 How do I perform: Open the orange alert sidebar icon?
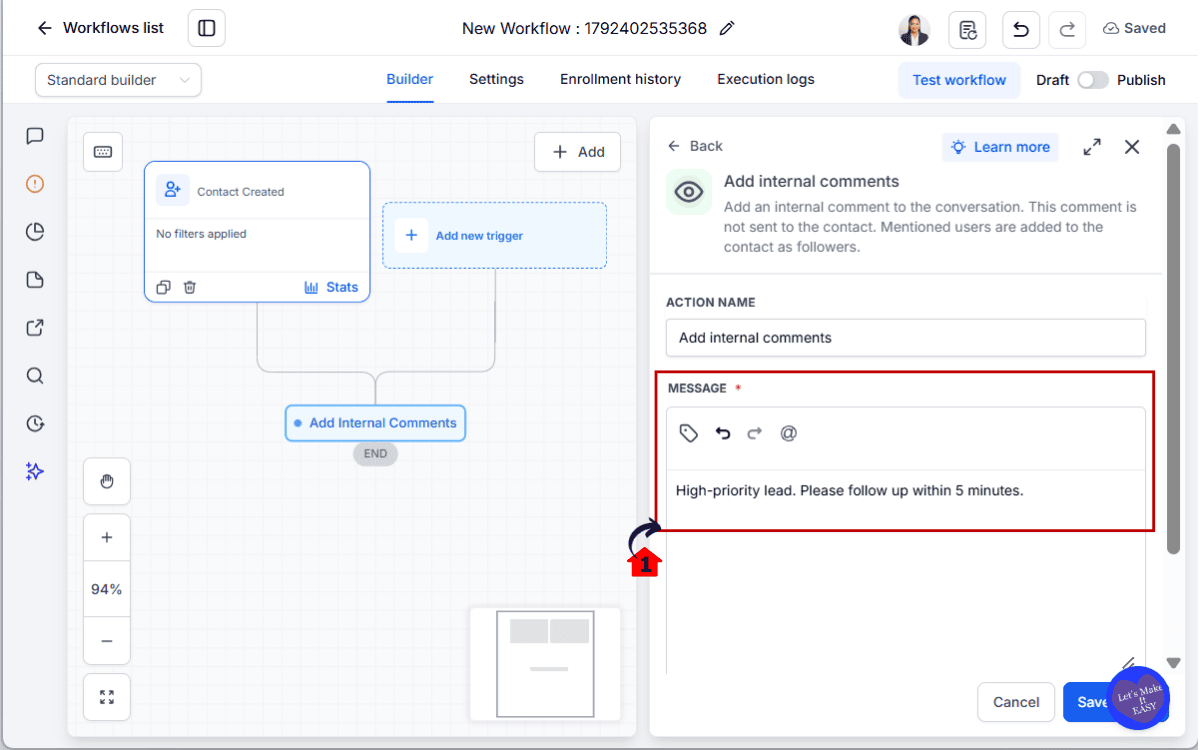(35, 184)
